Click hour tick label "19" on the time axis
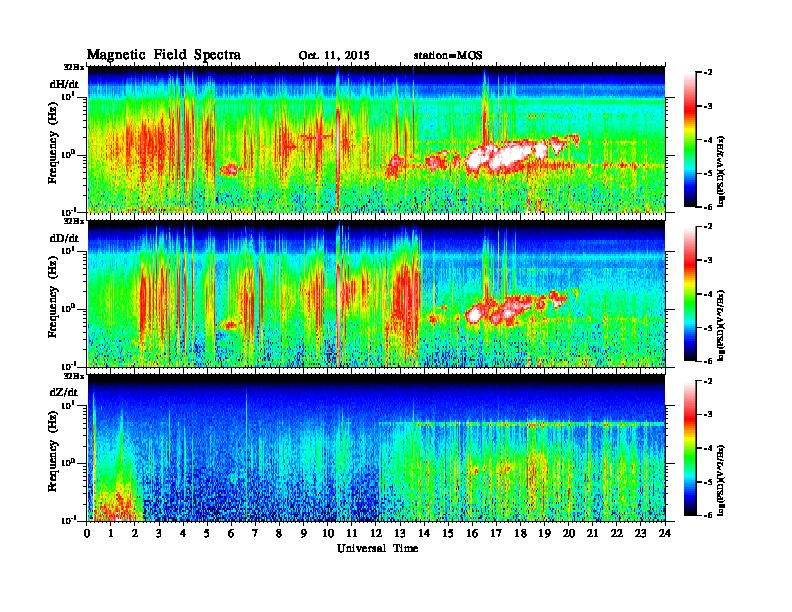Viewport: 792px width, 612px height. coord(544,534)
